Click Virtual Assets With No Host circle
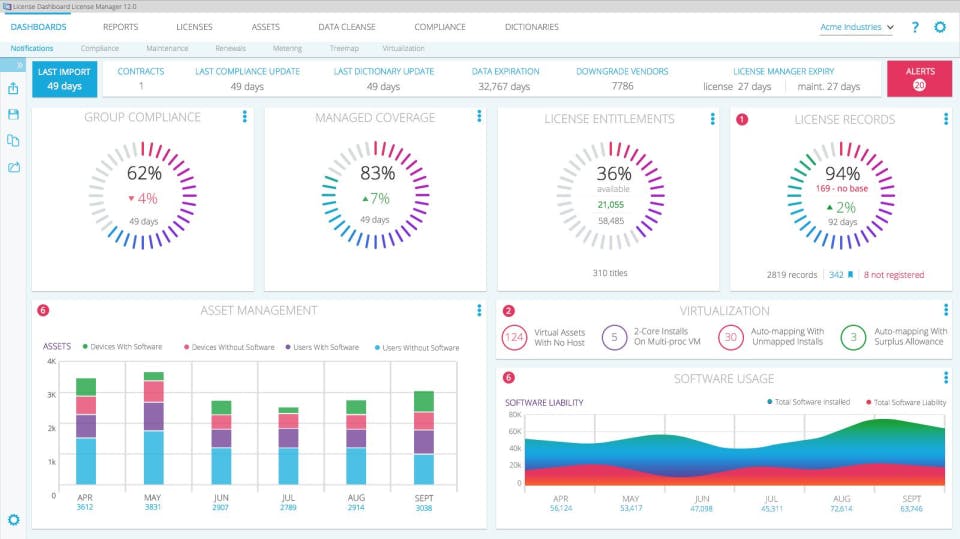This screenshot has width=960, height=539. click(514, 337)
